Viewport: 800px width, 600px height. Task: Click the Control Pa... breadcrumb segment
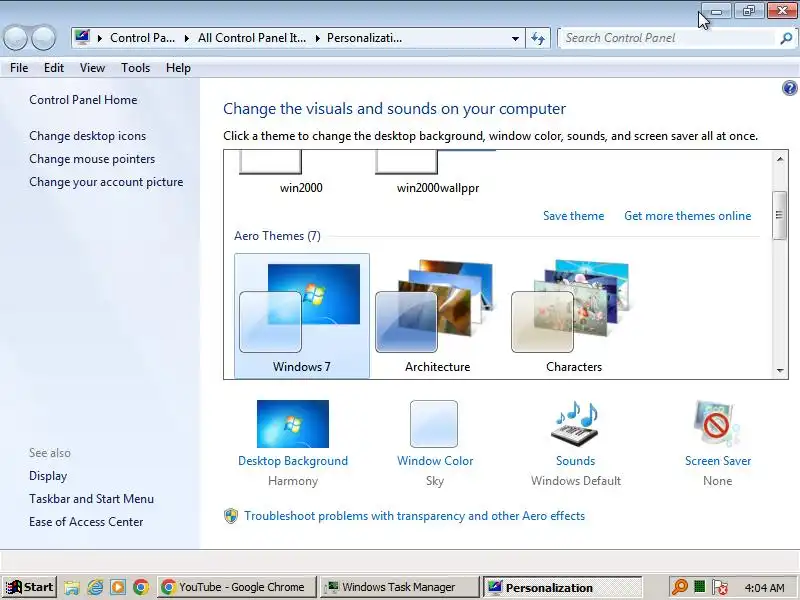(143, 38)
